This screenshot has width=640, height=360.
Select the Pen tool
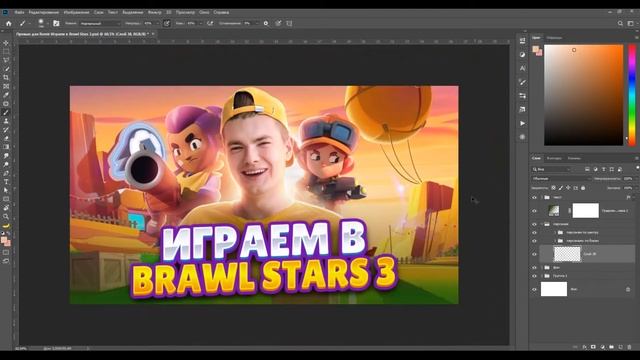pyautogui.click(x=6, y=173)
